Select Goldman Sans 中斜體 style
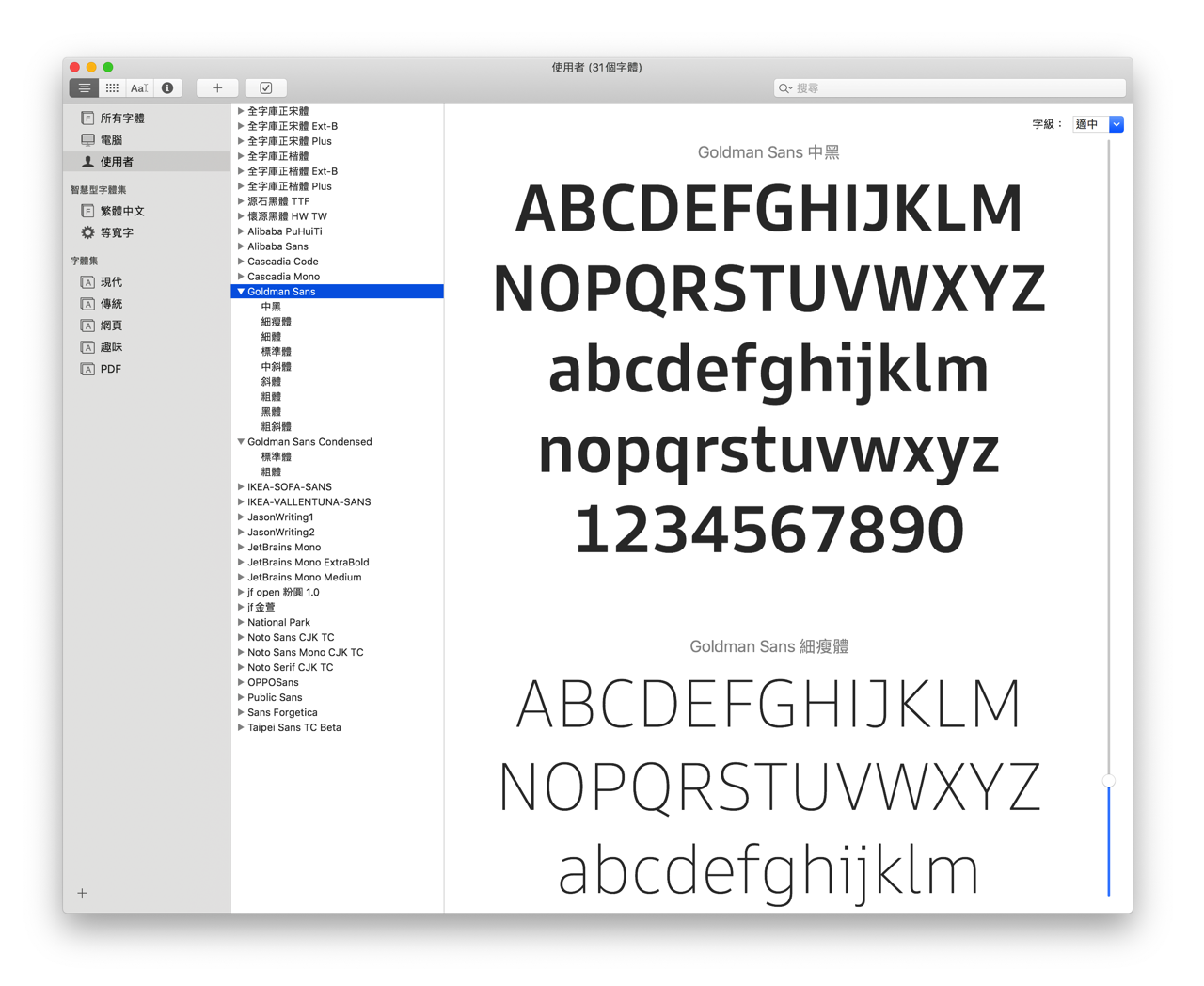The width and height of the screenshot is (1204, 986). coord(338,367)
